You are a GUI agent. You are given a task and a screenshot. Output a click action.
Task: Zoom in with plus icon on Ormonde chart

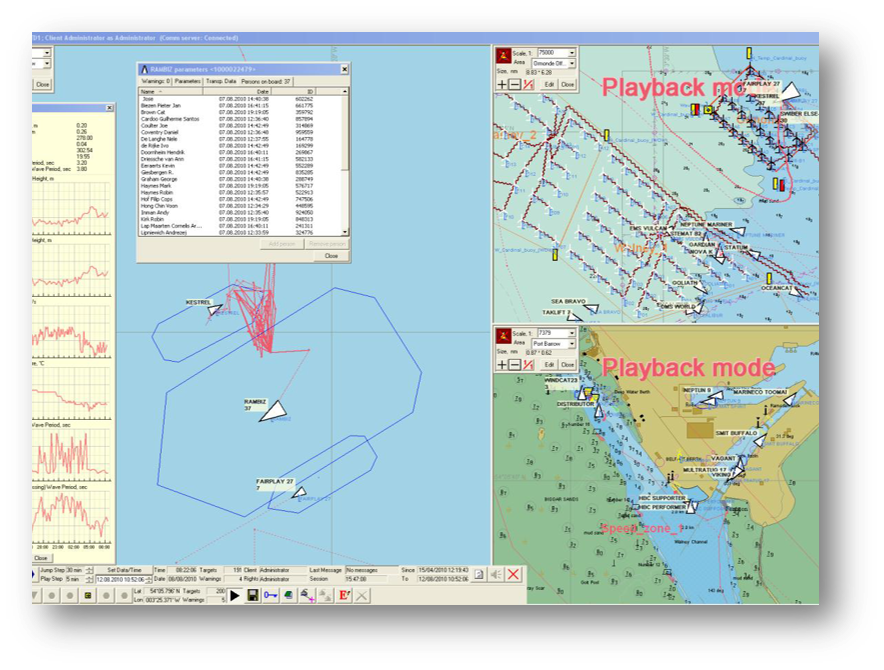pyautogui.click(x=502, y=84)
